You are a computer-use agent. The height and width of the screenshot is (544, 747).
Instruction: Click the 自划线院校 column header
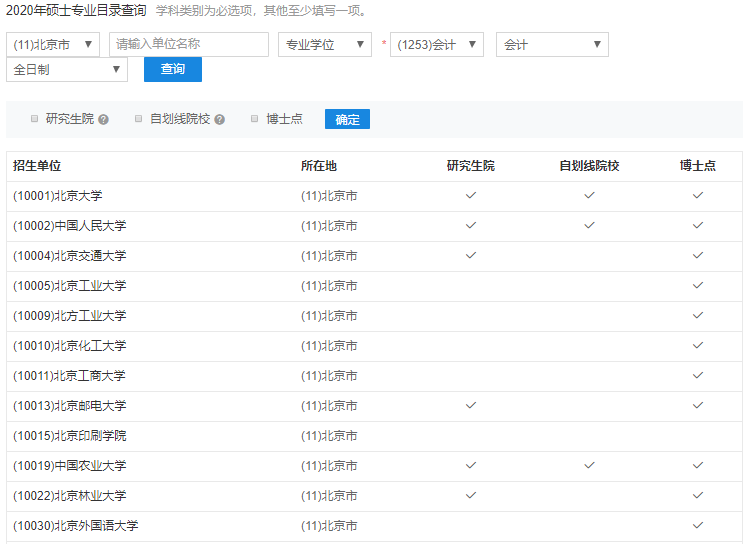[589, 166]
